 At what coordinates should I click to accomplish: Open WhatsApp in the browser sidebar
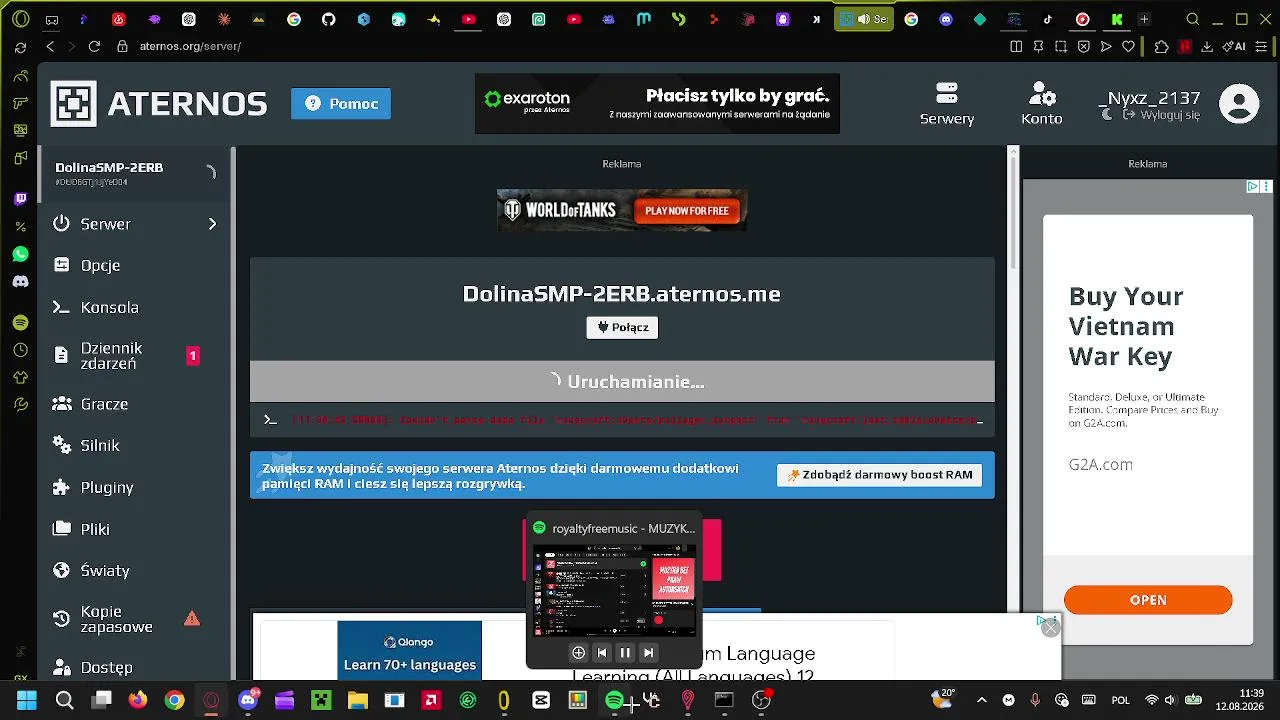[20, 255]
